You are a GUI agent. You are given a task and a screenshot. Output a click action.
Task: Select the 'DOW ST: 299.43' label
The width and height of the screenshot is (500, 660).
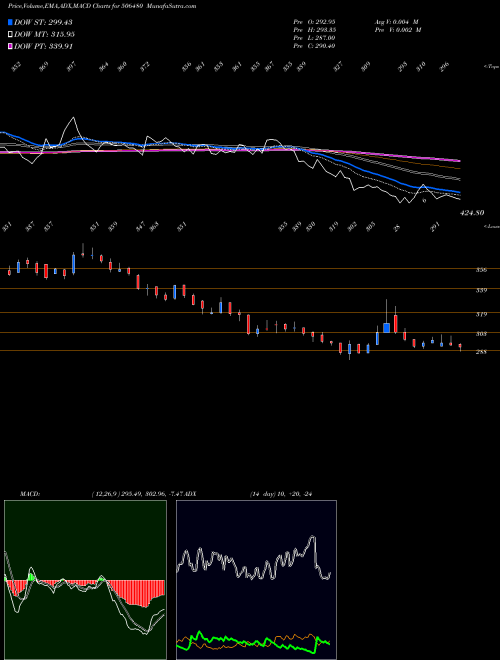coord(43,22)
